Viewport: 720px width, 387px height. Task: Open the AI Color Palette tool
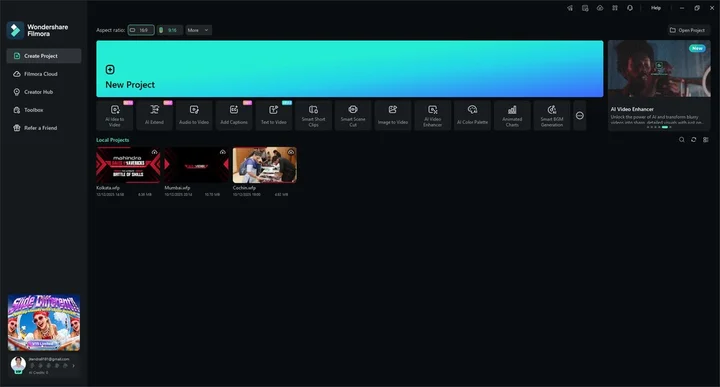(472, 115)
